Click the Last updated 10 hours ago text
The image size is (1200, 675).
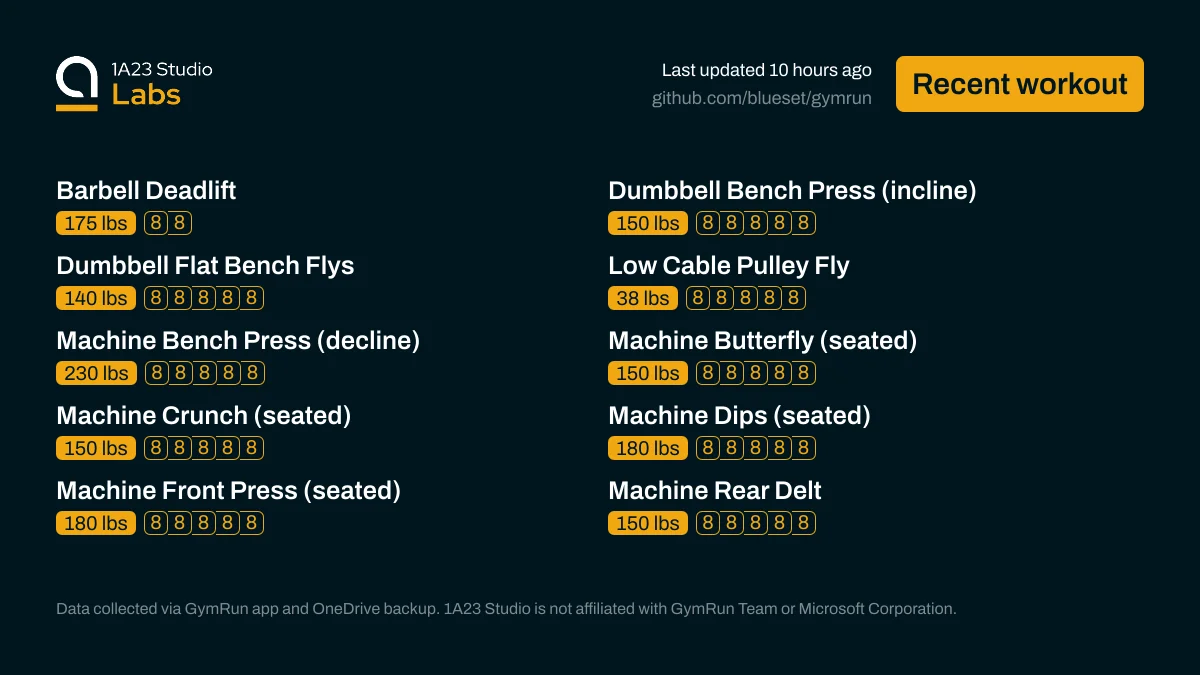766,70
